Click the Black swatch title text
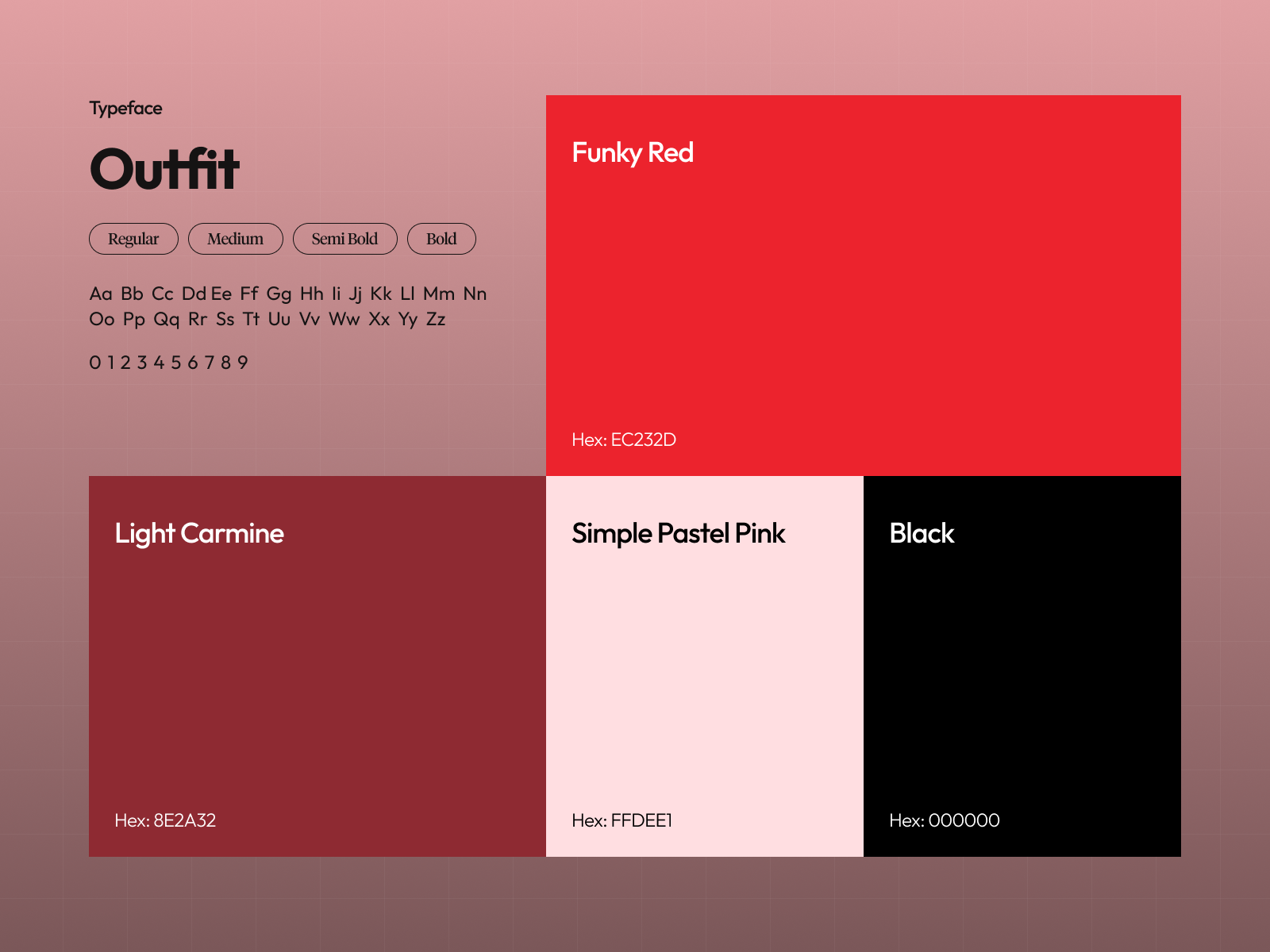This screenshot has width=1270, height=952. (x=922, y=534)
